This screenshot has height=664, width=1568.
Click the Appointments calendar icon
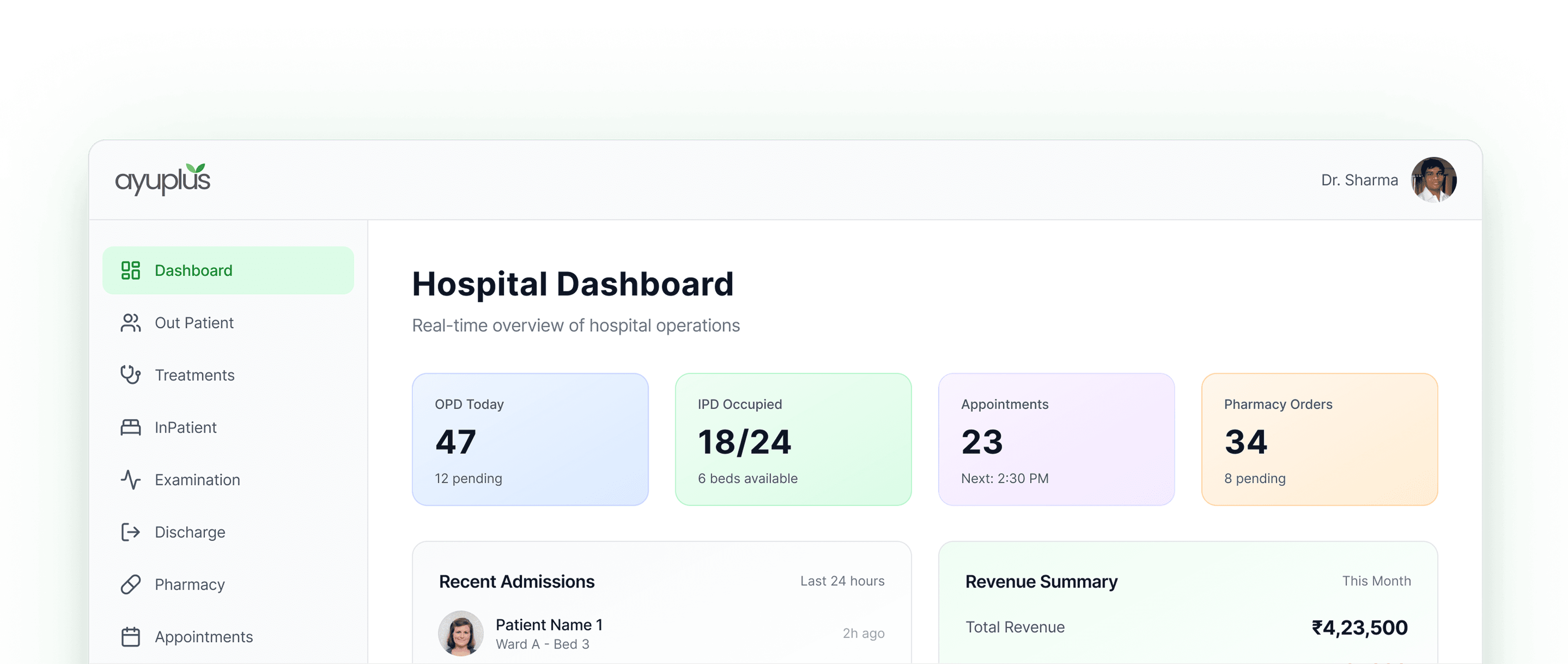click(x=130, y=636)
